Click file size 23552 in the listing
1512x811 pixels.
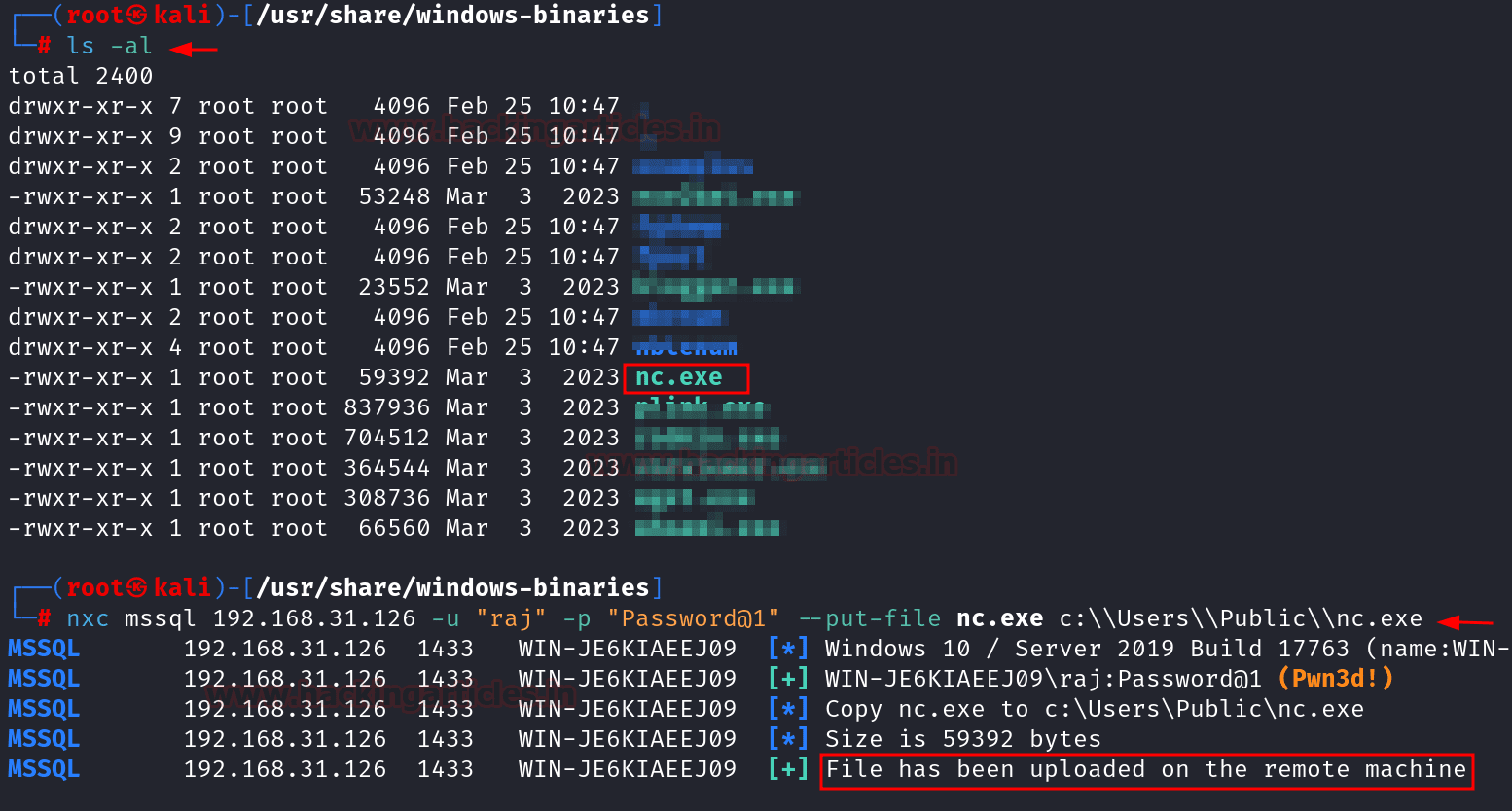tap(394, 287)
